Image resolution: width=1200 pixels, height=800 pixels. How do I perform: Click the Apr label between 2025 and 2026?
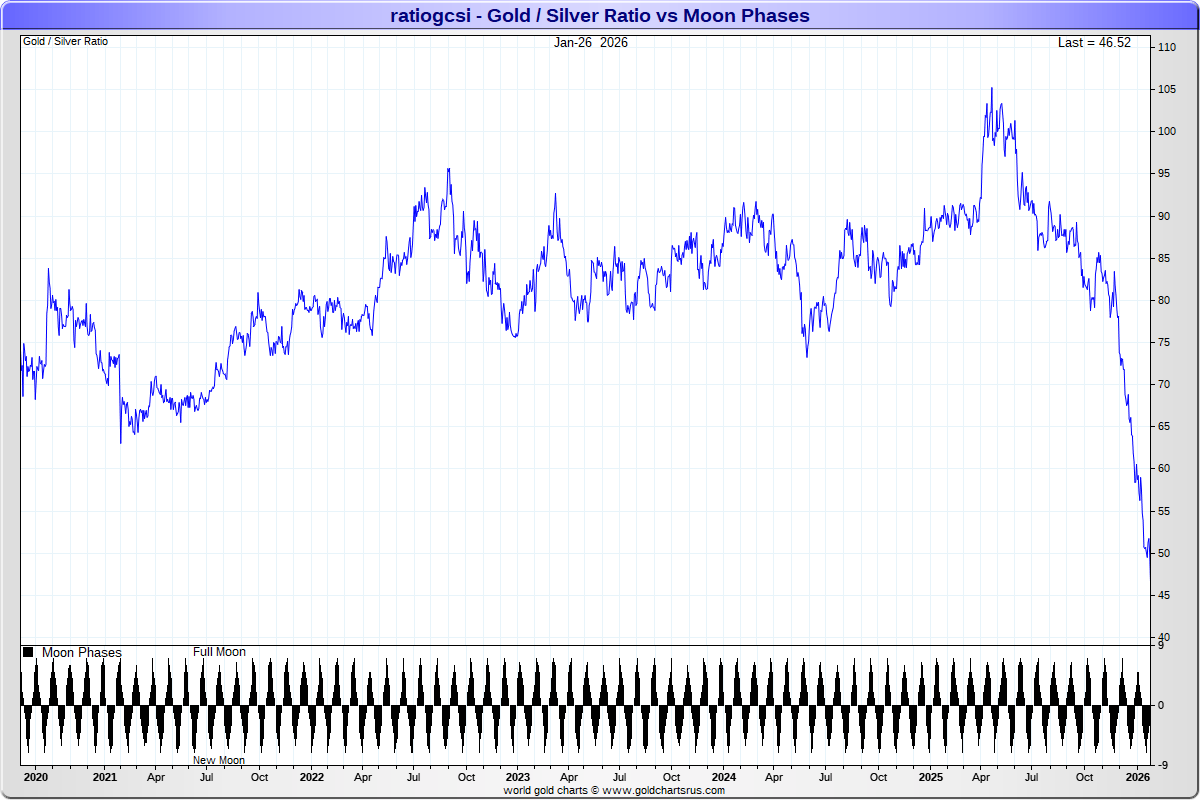pos(981,777)
